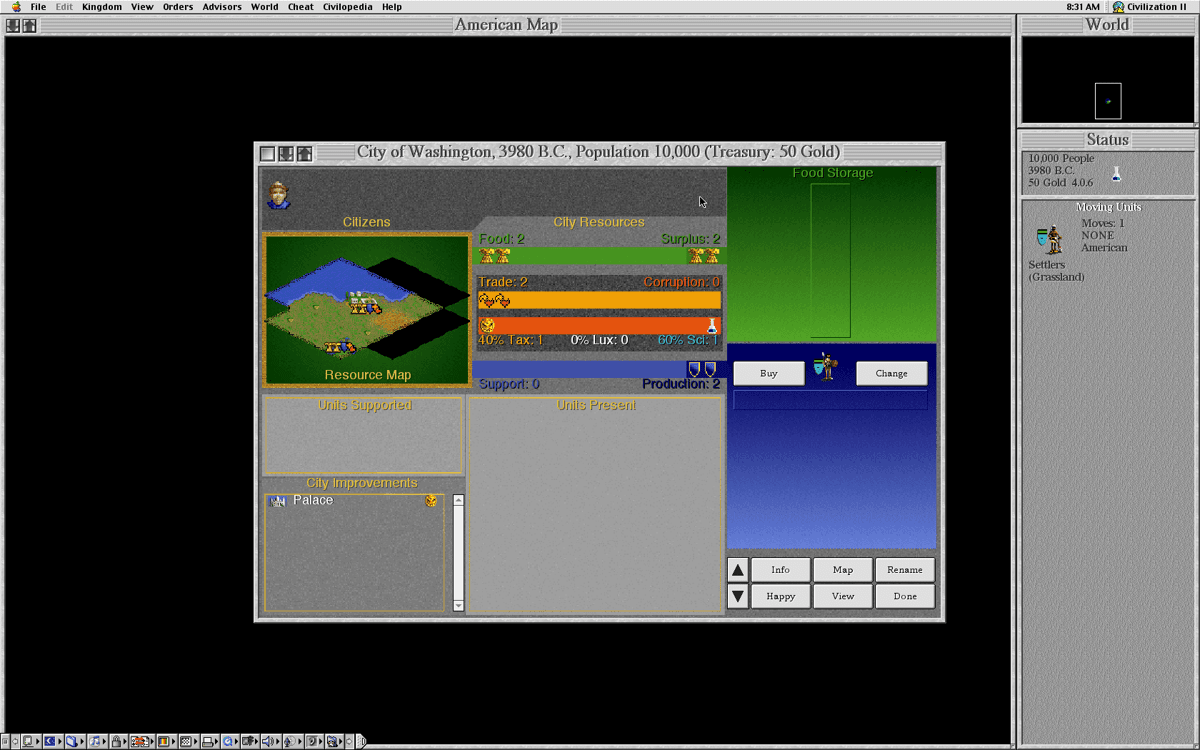Click the Food Storage box
This screenshot has width=1200, height=750.
click(830, 260)
